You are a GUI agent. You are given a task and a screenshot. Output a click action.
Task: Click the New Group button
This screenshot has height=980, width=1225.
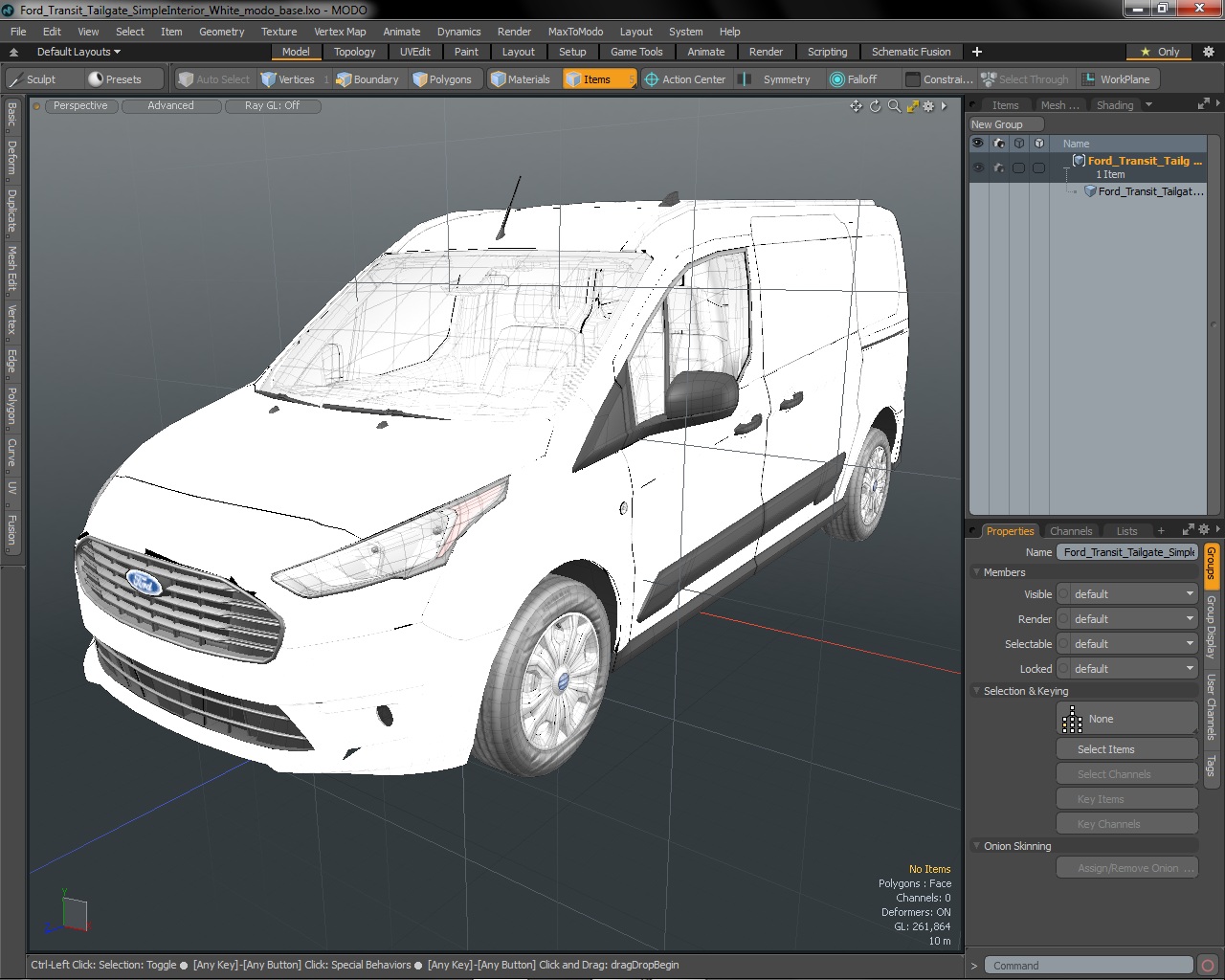coord(1006,124)
